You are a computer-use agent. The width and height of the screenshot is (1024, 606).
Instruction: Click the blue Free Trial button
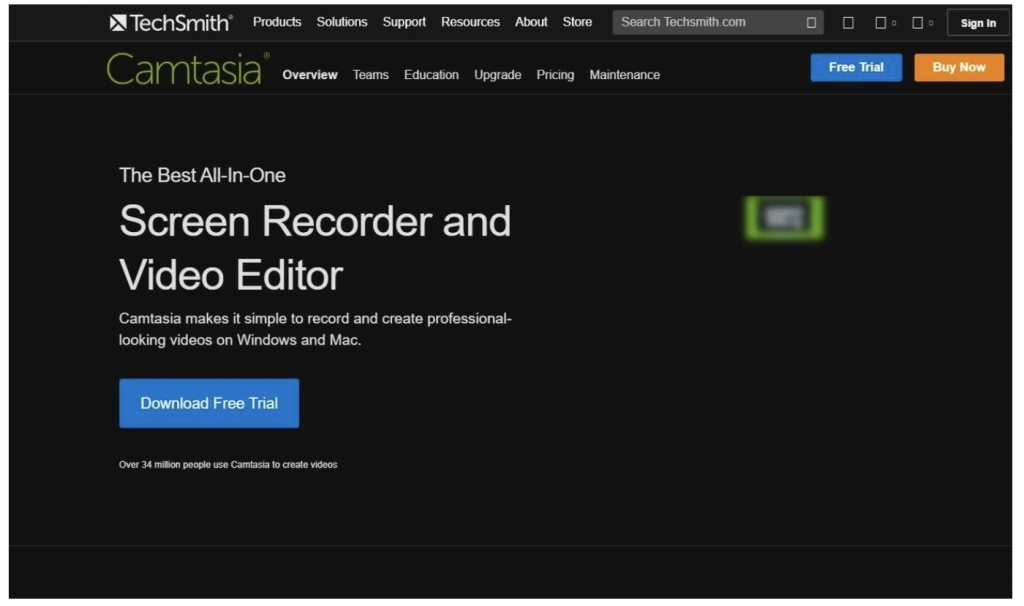coord(855,67)
